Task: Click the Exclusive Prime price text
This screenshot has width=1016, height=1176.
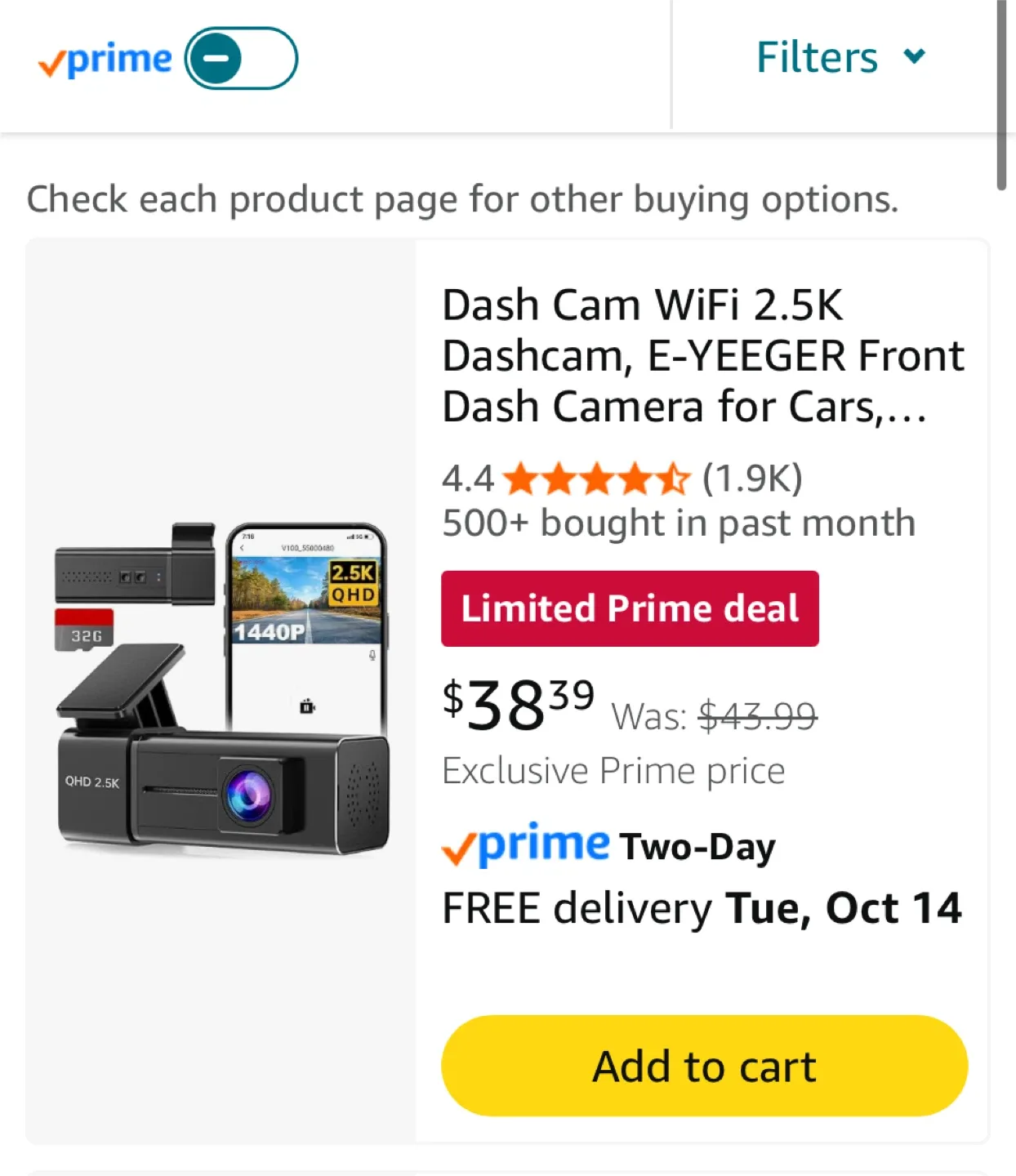Action: [x=613, y=771]
